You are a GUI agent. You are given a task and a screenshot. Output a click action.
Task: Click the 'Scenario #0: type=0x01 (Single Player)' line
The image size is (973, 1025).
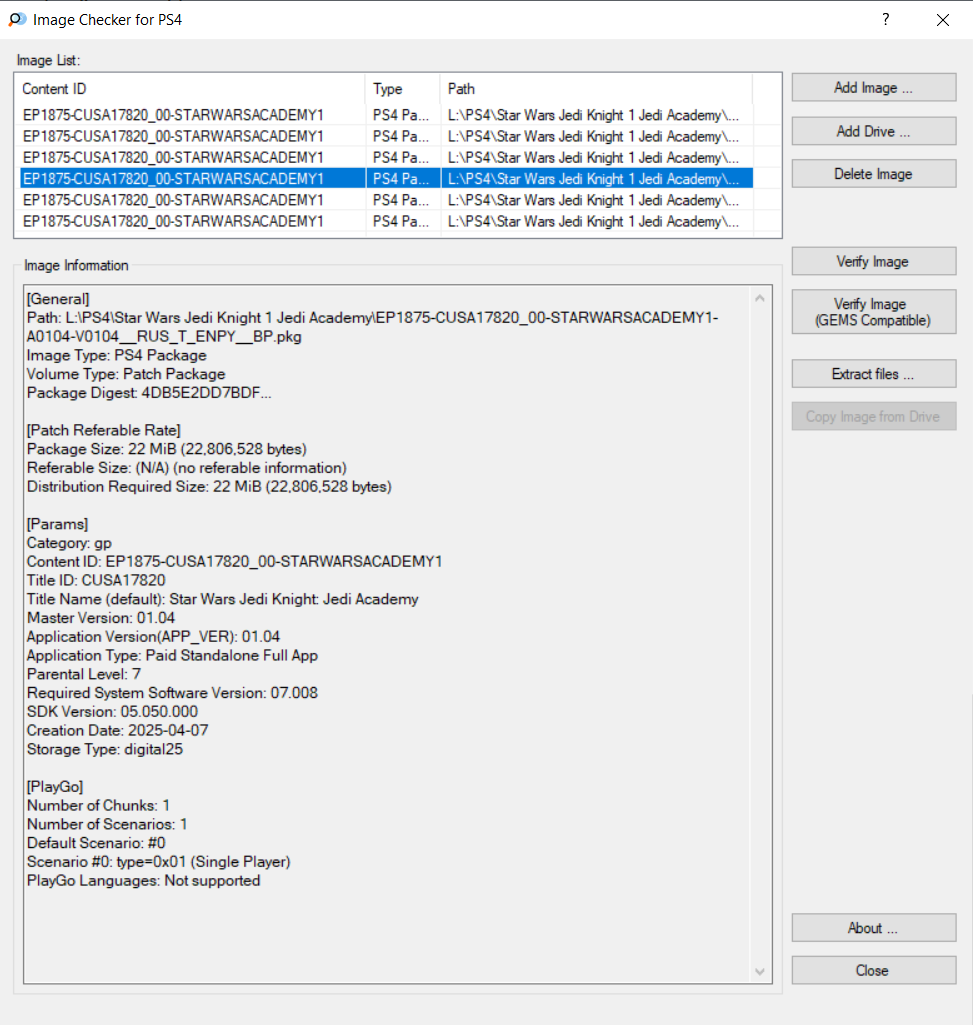(159, 862)
